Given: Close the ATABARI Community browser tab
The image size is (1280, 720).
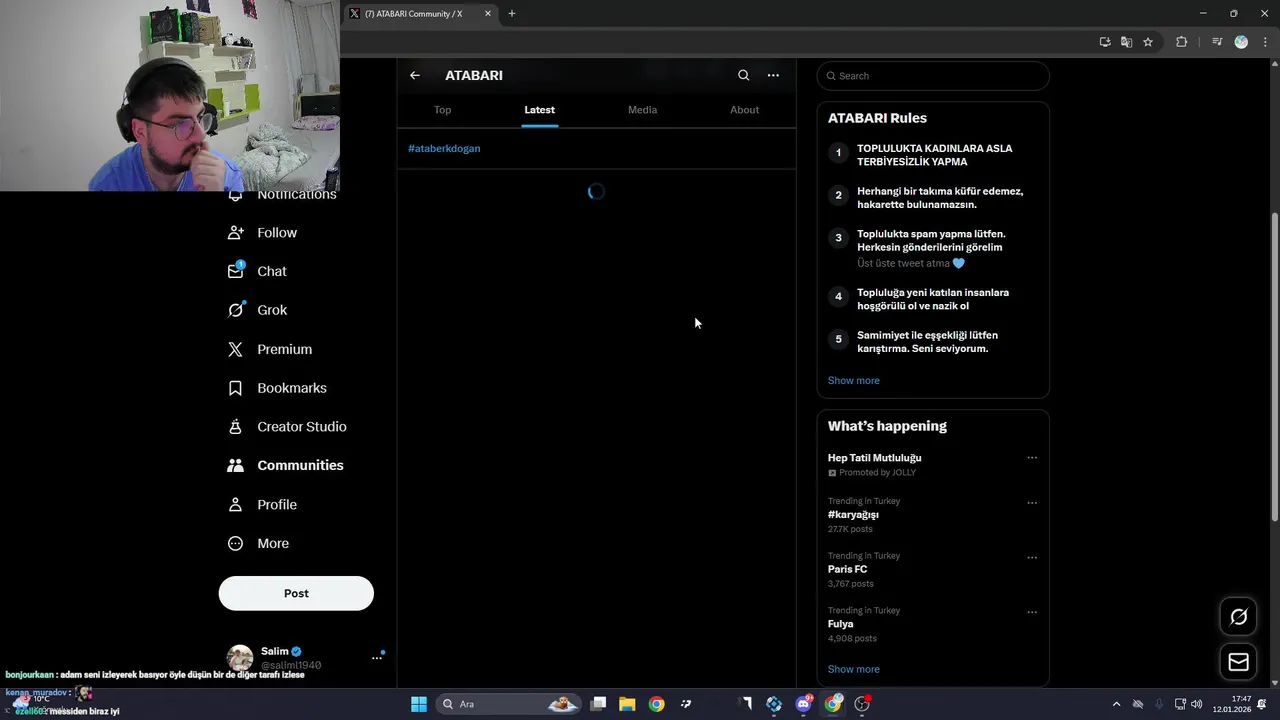Looking at the screenshot, I should click(x=488, y=14).
